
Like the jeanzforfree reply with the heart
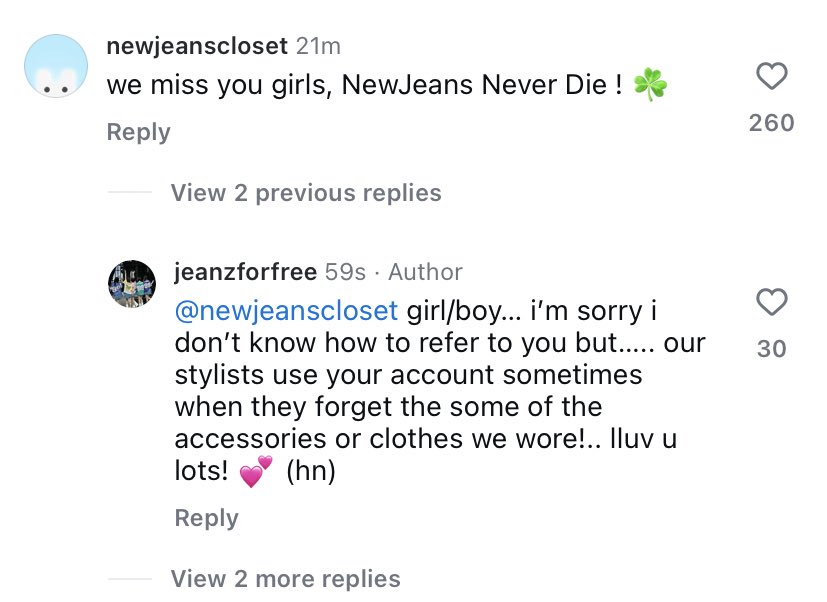(x=771, y=302)
